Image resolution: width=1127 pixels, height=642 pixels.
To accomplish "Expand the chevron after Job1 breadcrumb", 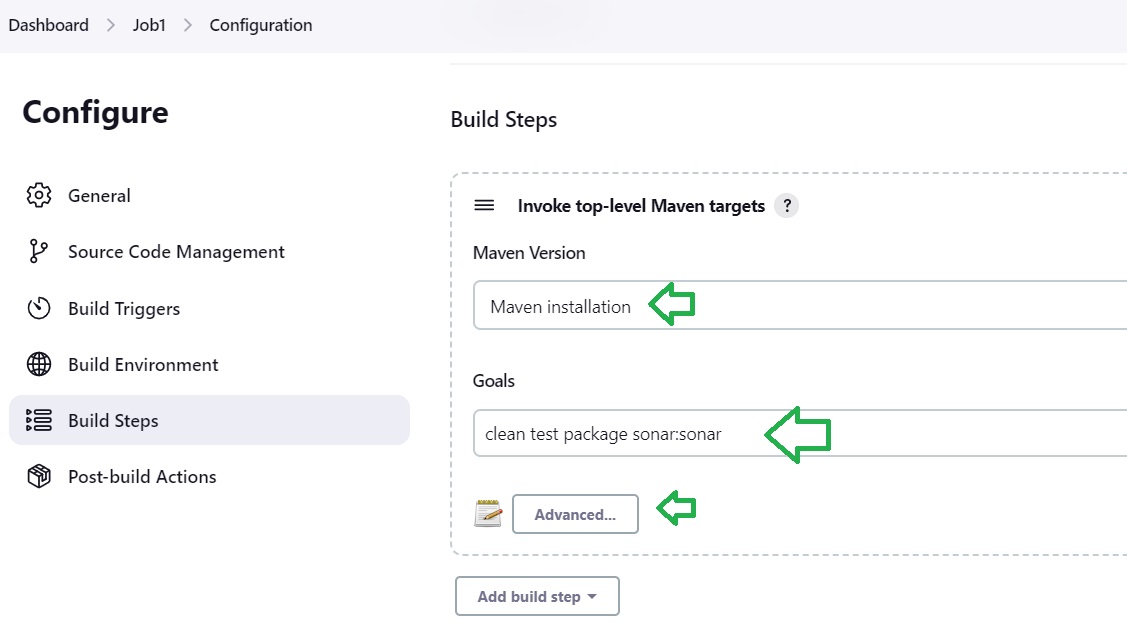I will click(x=188, y=25).
